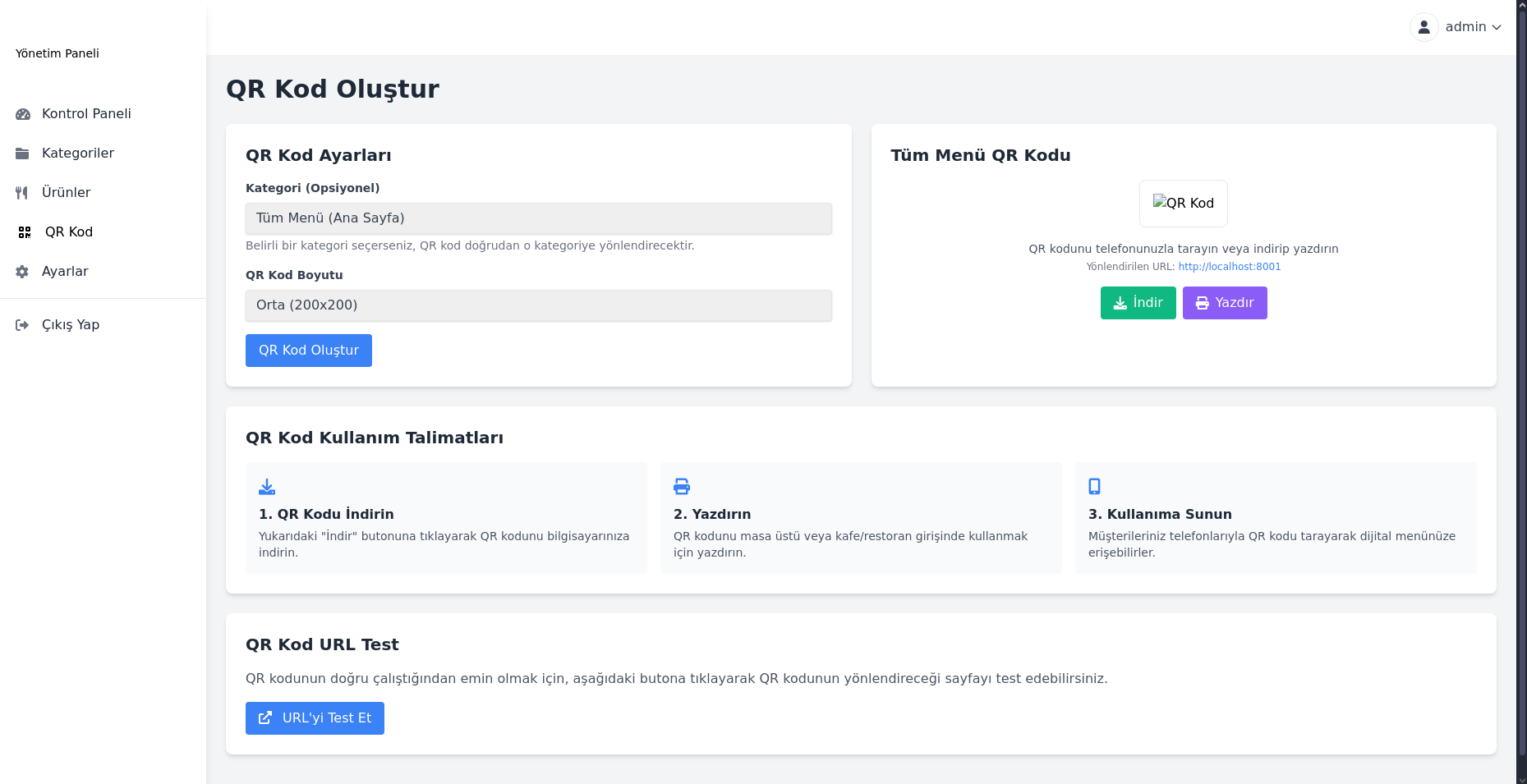Image resolution: width=1527 pixels, height=784 pixels.
Task: Go to Kategoriler in the sidebar
Action: point(78,154)
